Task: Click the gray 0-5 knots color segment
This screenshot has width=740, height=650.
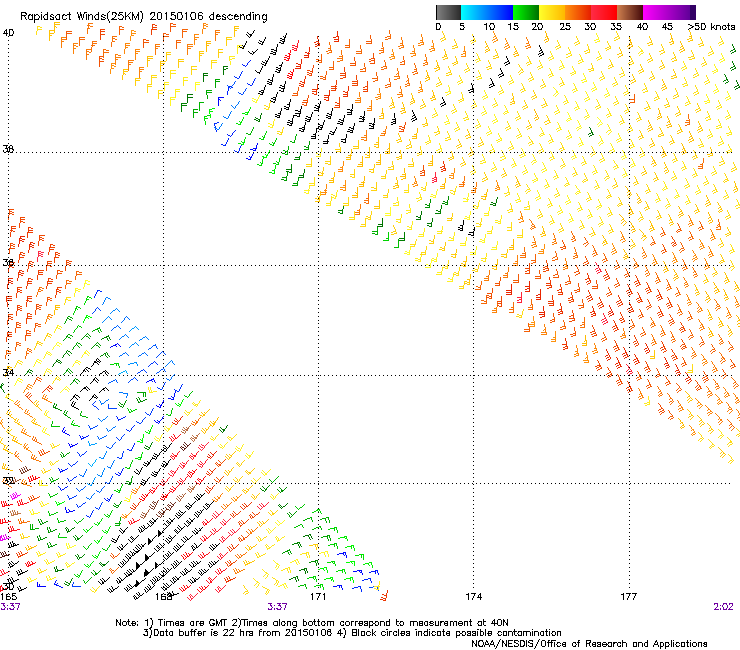Action: pos(448,12)
